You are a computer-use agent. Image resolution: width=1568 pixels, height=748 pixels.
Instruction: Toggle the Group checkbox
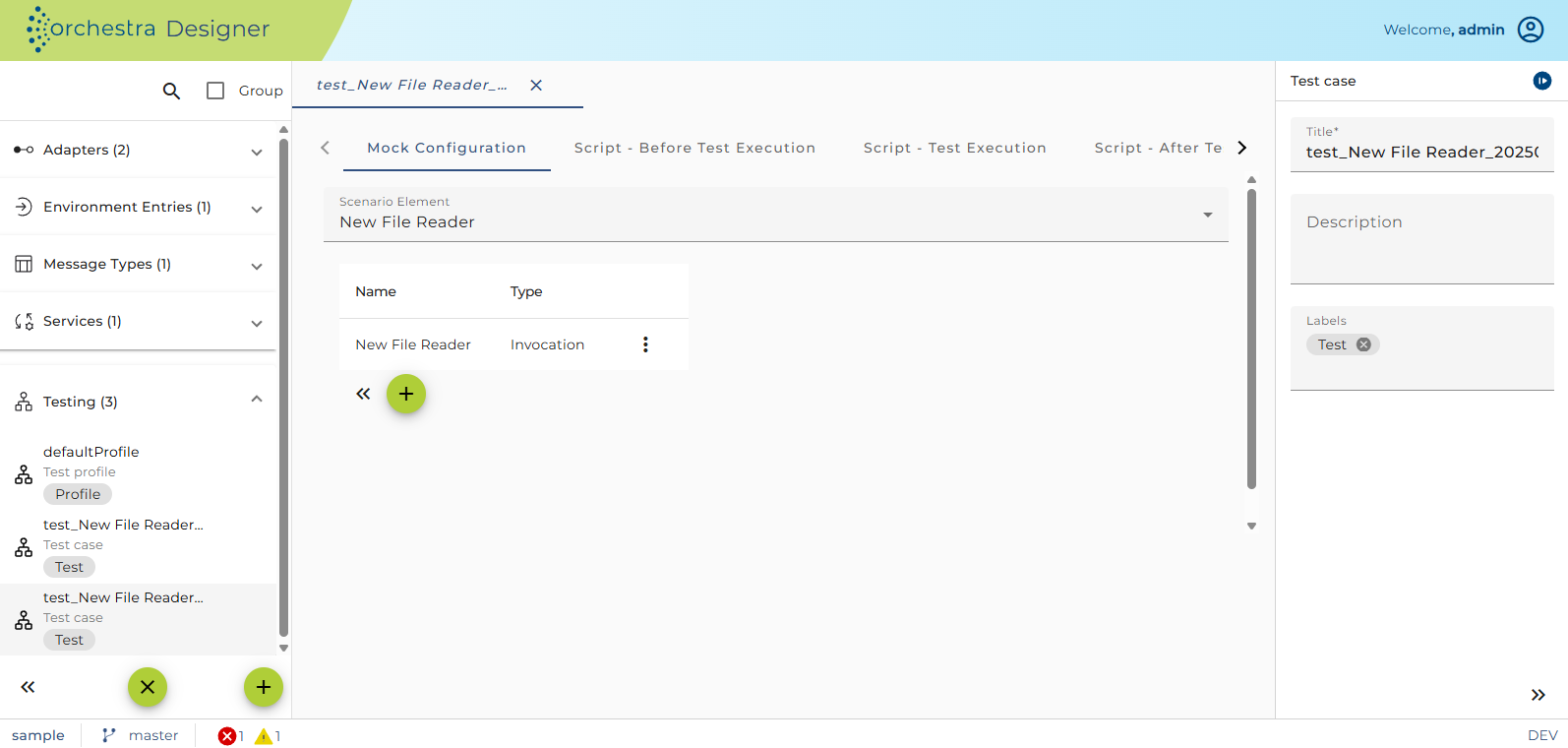tap(215, 91)
